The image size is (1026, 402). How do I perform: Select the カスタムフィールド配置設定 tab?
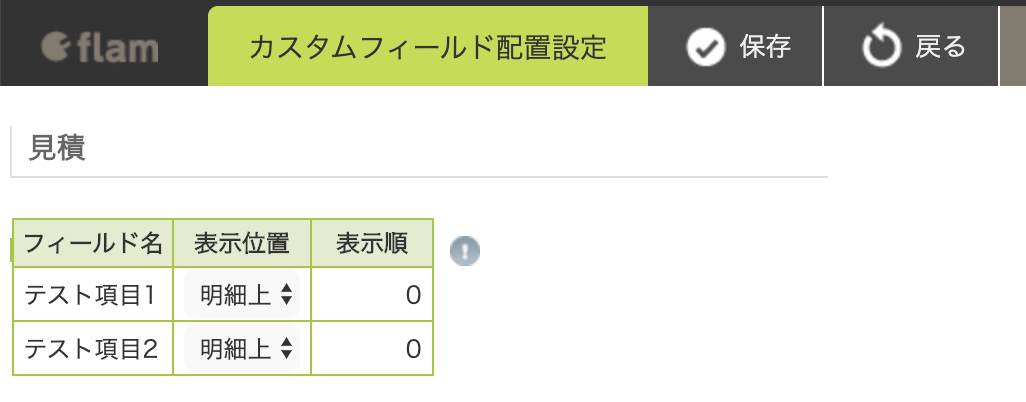(x=428, y=46)
